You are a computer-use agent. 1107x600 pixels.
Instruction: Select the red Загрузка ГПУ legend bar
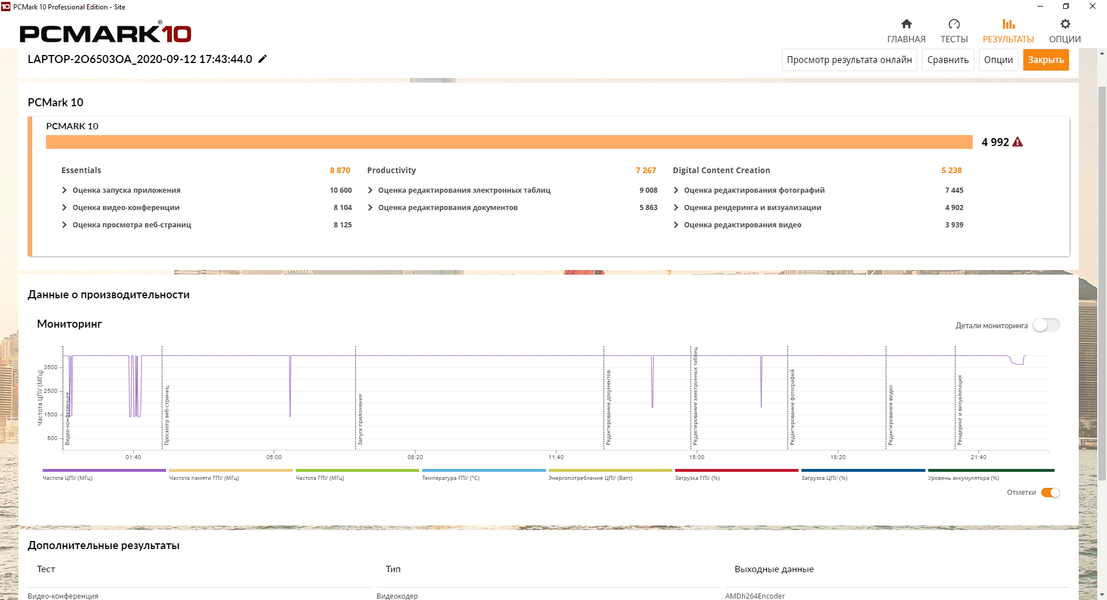tap(736, 470)
